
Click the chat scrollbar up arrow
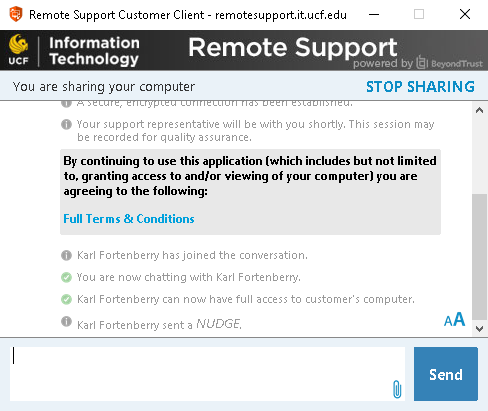coord(480,110)
